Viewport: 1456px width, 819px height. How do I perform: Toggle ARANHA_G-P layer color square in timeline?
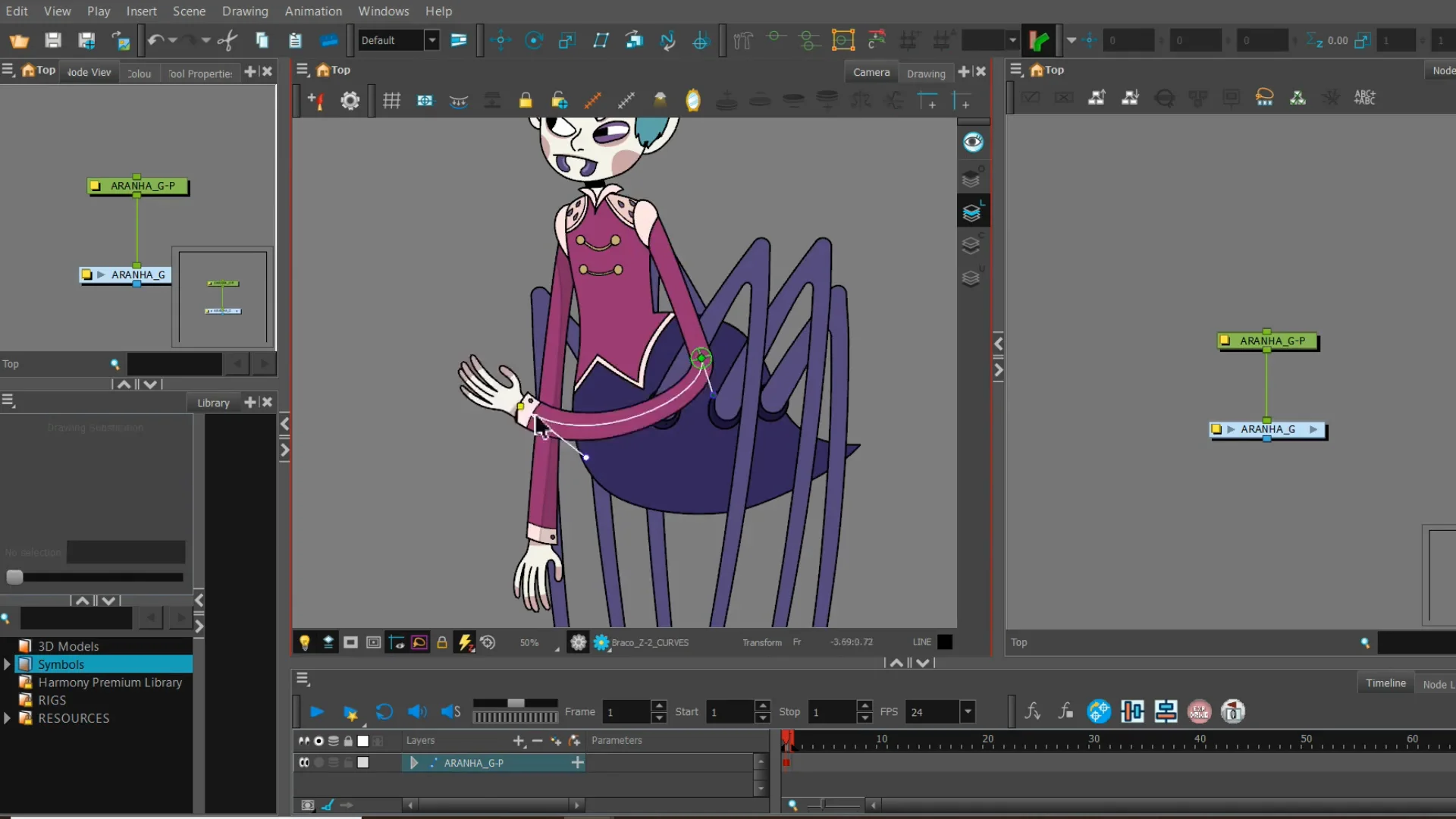pos(363,762)
